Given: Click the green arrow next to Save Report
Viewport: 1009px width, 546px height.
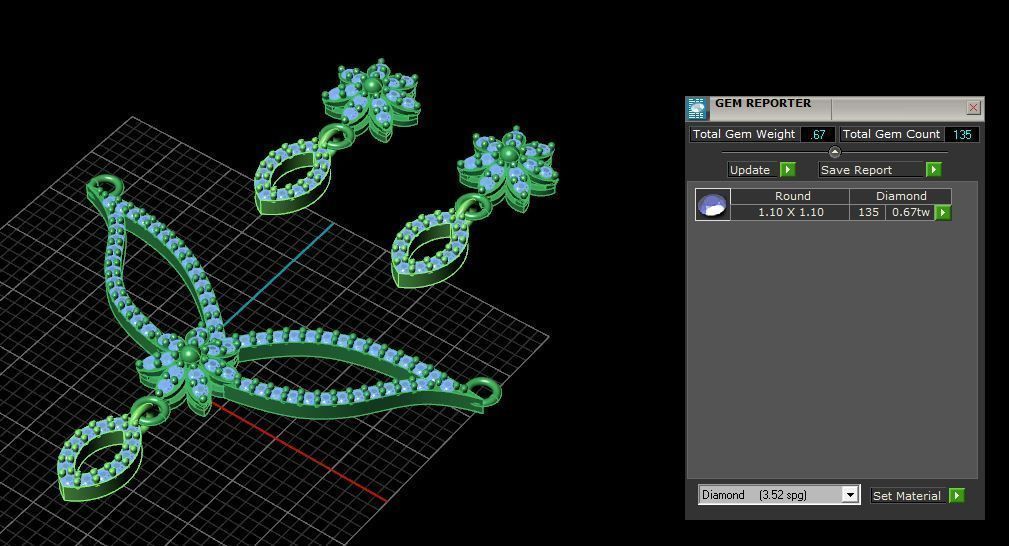Looking at the screenshot, I should pos(934,169).
